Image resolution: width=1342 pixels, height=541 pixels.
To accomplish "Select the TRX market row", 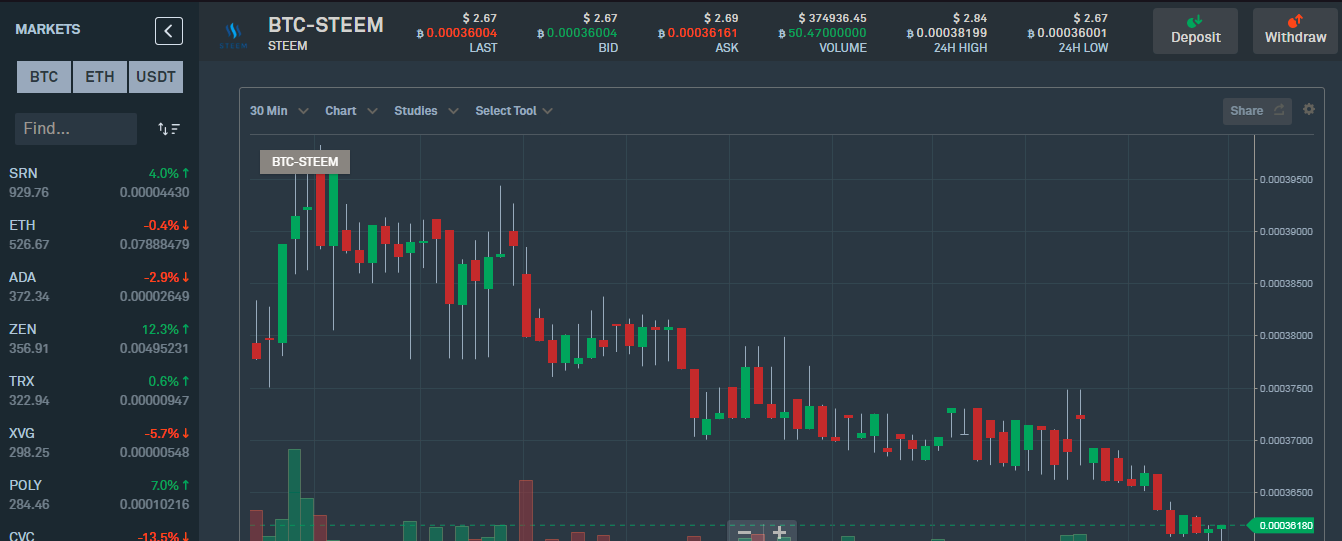I will 99,391.
